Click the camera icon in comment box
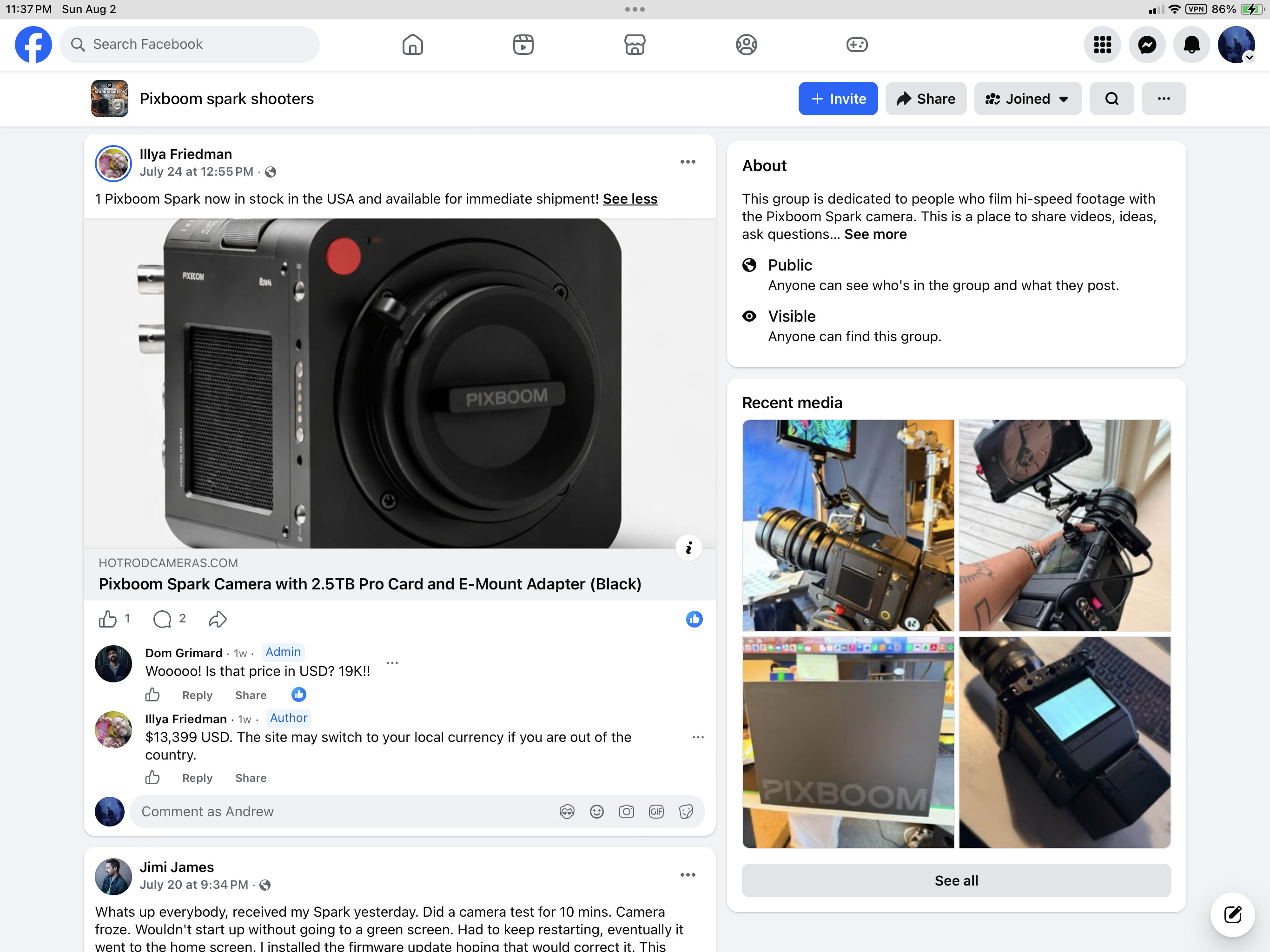Screen dimensions: 1270x952 626,811
